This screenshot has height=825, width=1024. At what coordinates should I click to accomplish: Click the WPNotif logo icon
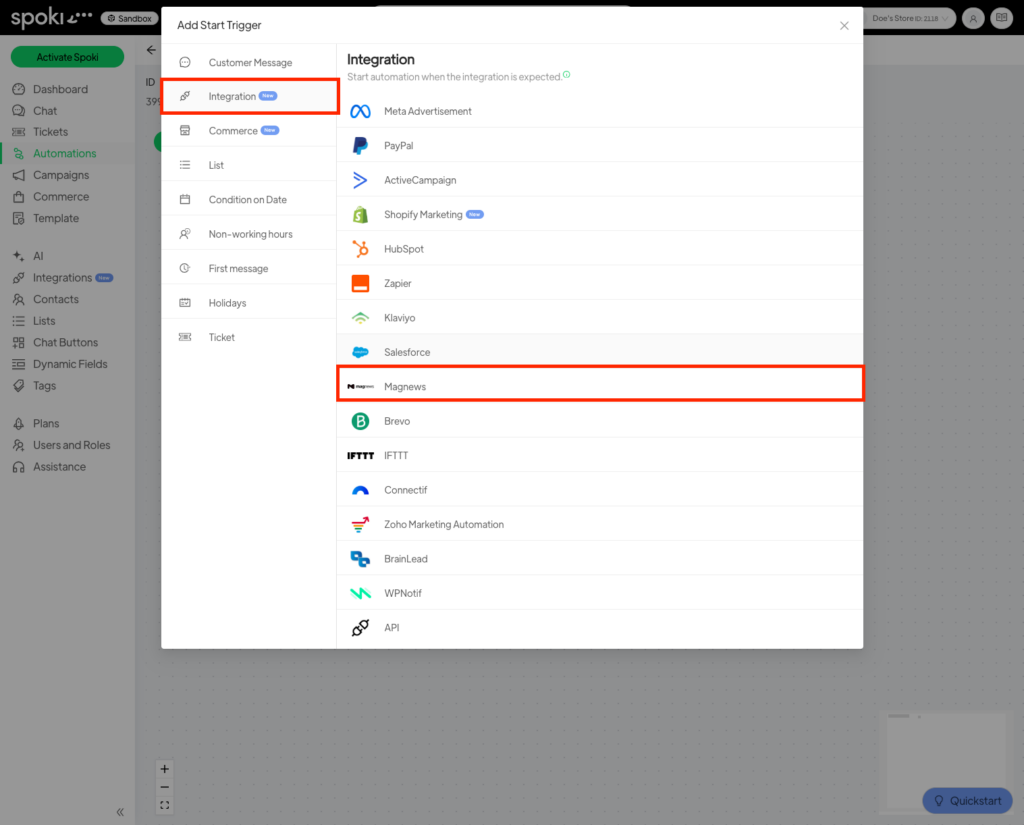[360, 593]
